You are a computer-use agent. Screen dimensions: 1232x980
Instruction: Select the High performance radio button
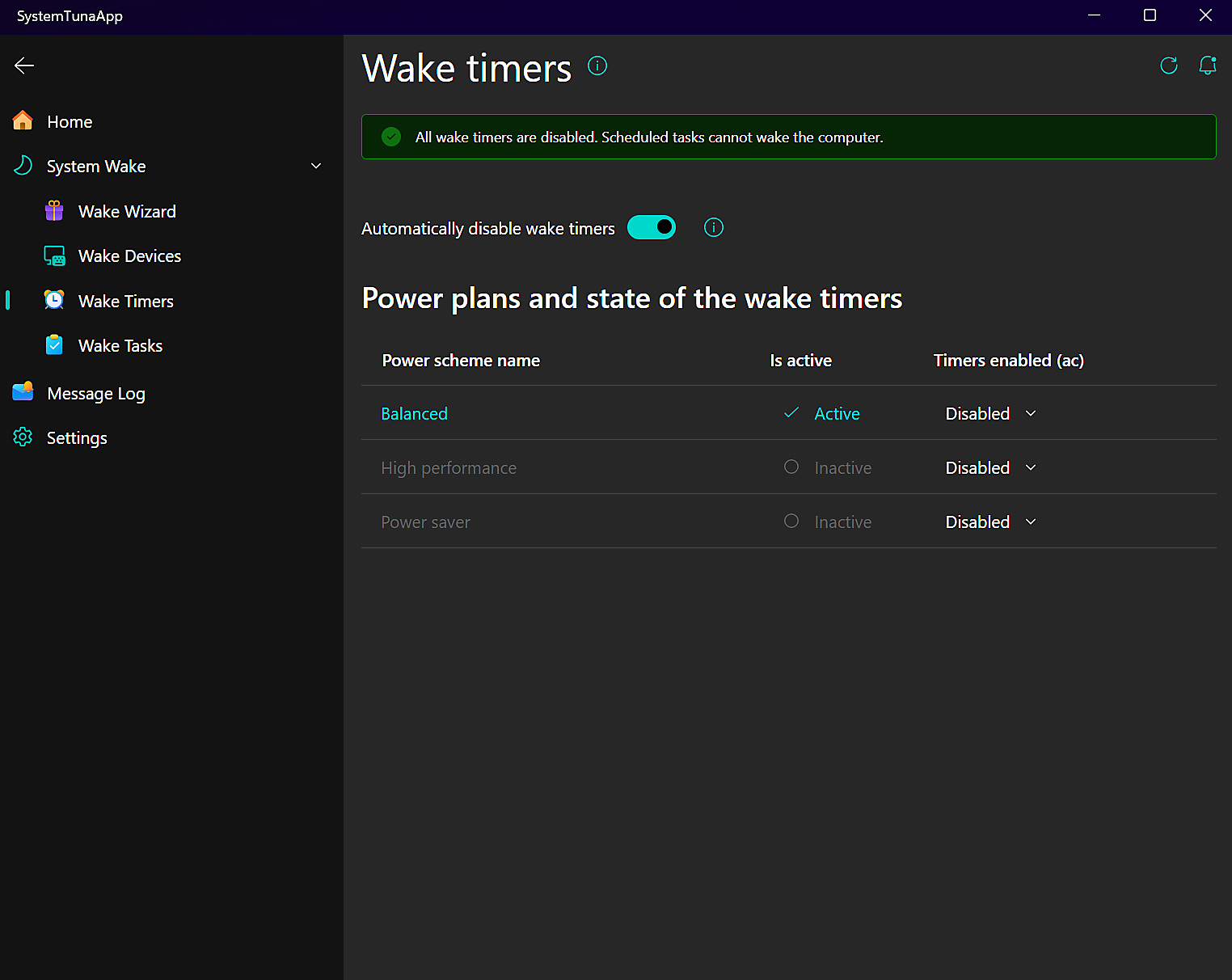pyautogui.click(x=791, y=467)
